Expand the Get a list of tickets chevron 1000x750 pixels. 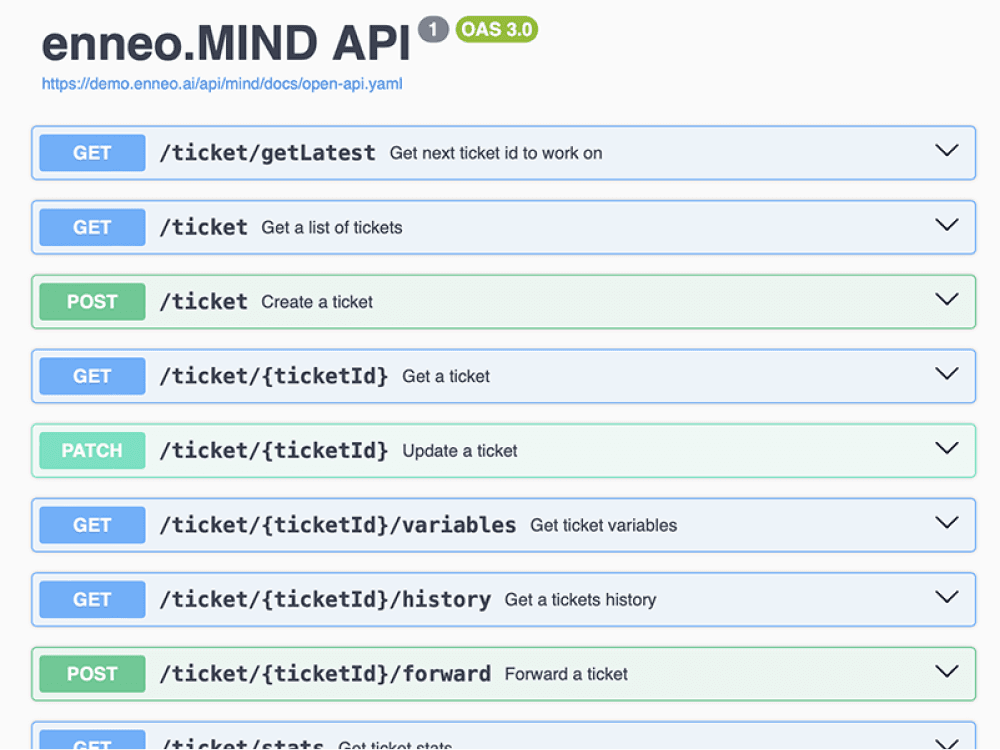(946, 225)
